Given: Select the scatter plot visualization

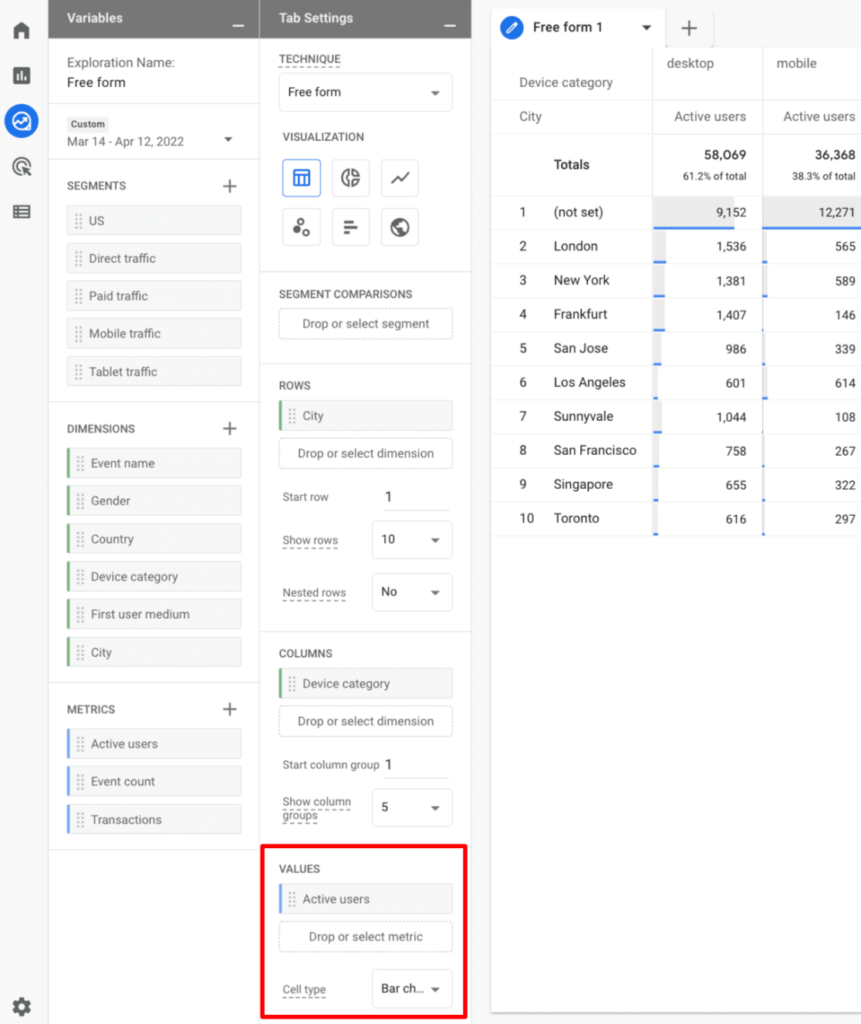Looking at the screenshot, I should click(301, 226).
